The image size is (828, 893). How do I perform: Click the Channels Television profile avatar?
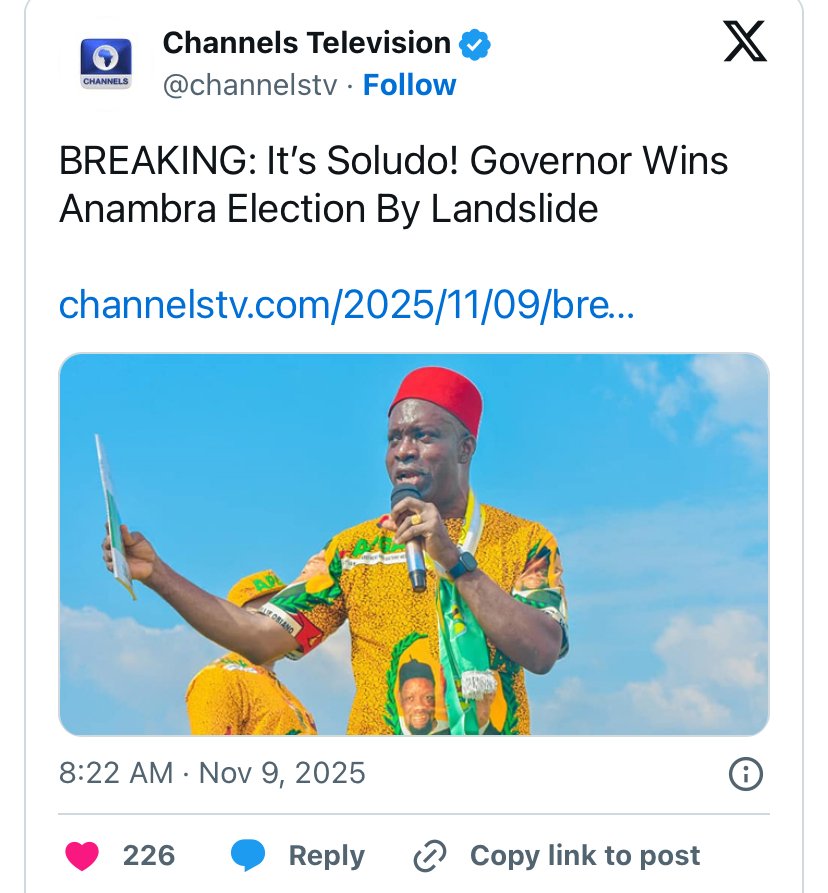pos(105,63)
